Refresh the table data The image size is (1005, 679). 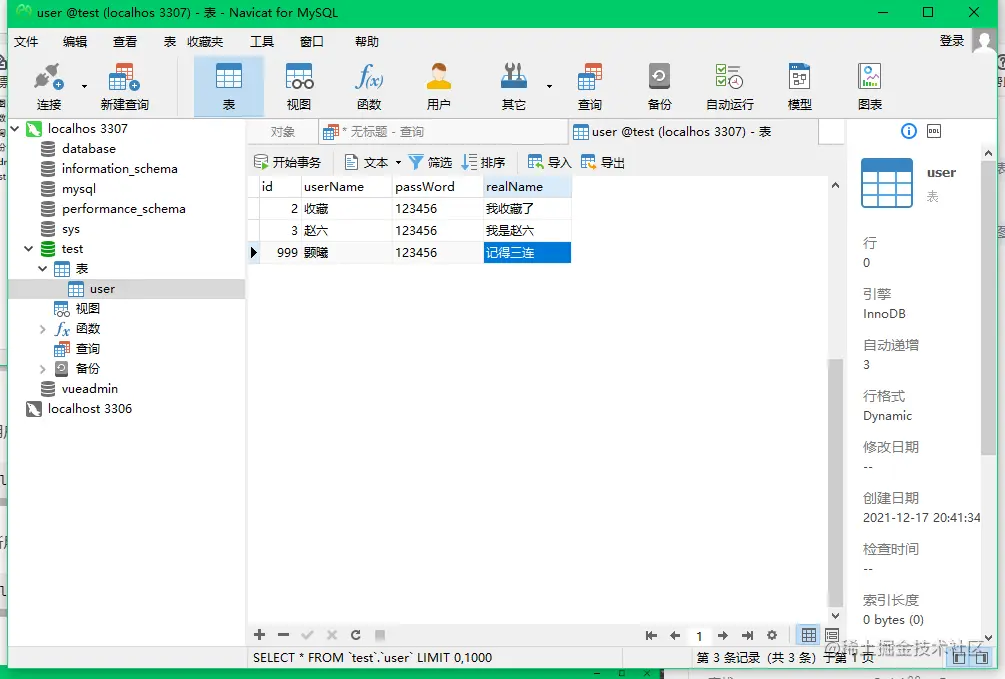(356, 635)
